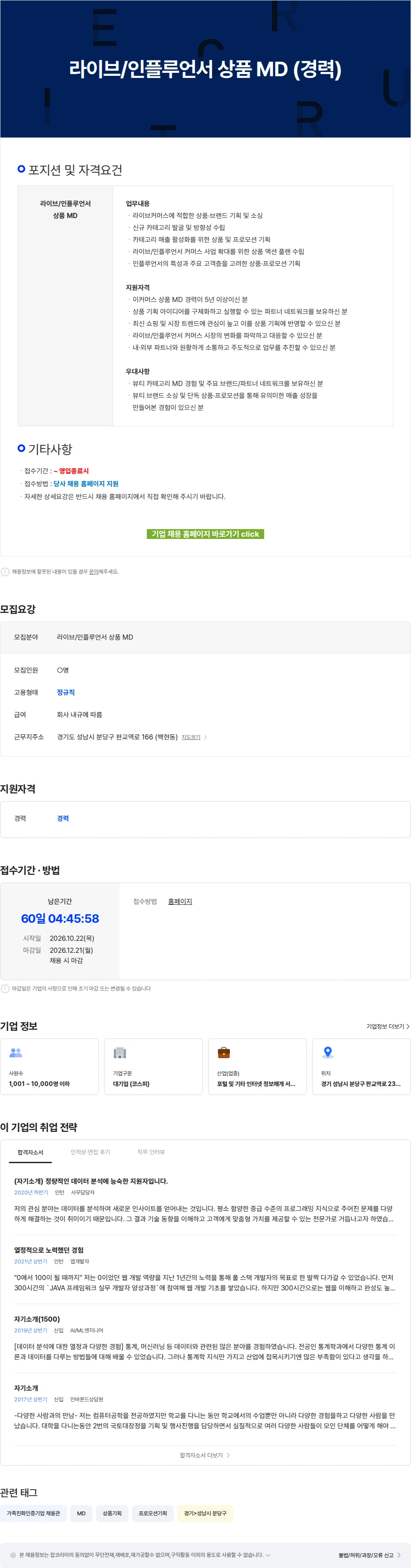
Task: Select the MD tag
Action: coord(81,1513)
